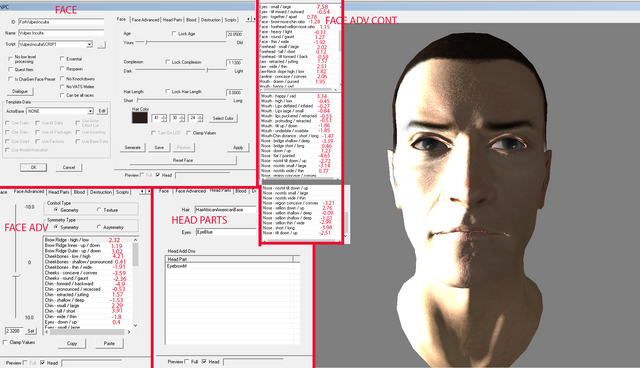Tick No VATS Melee
640x368 pixels.
pos(62,86)
